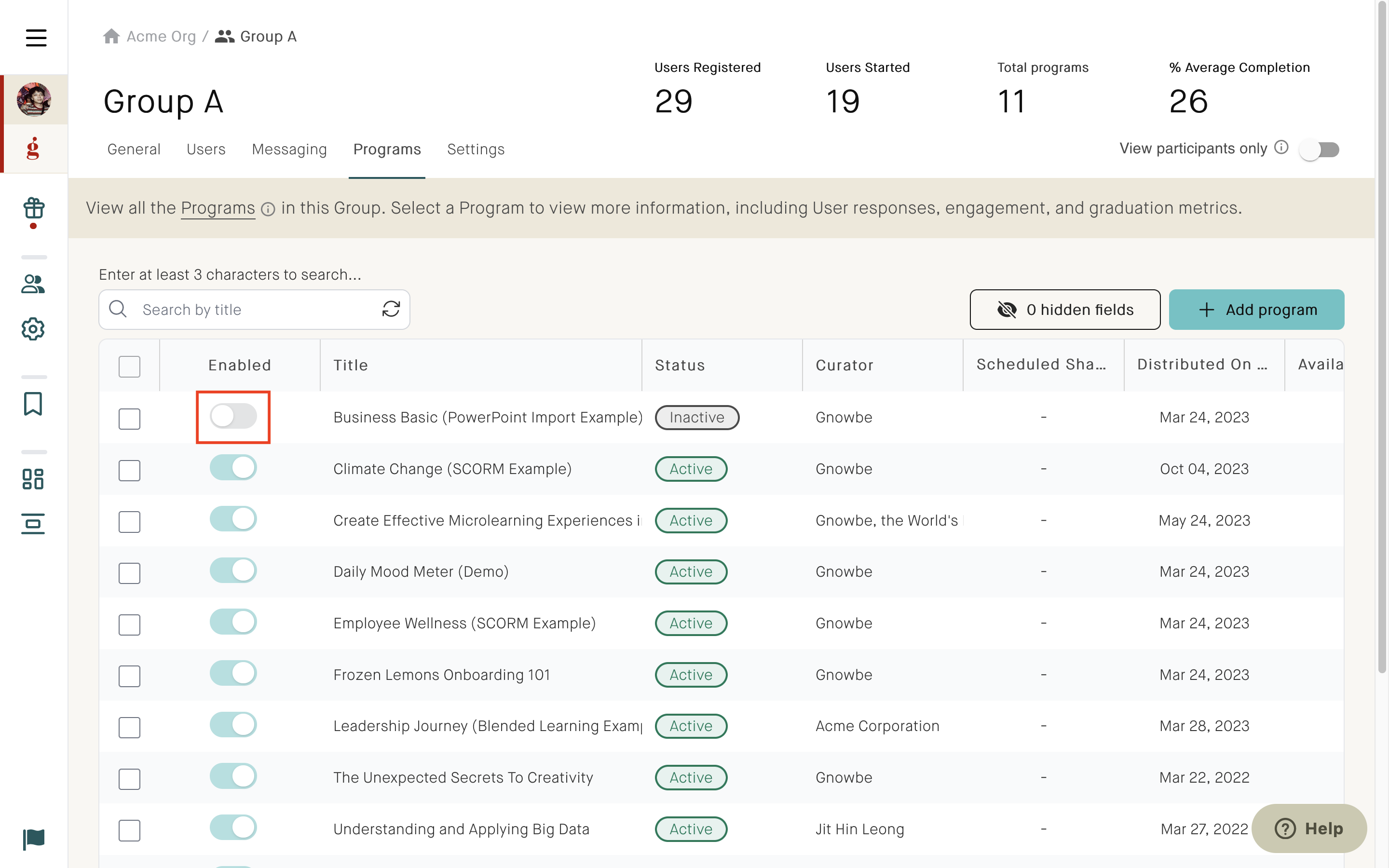Disable Frozen Lemons Onboarding 101 toggle

tap(233, 673)
